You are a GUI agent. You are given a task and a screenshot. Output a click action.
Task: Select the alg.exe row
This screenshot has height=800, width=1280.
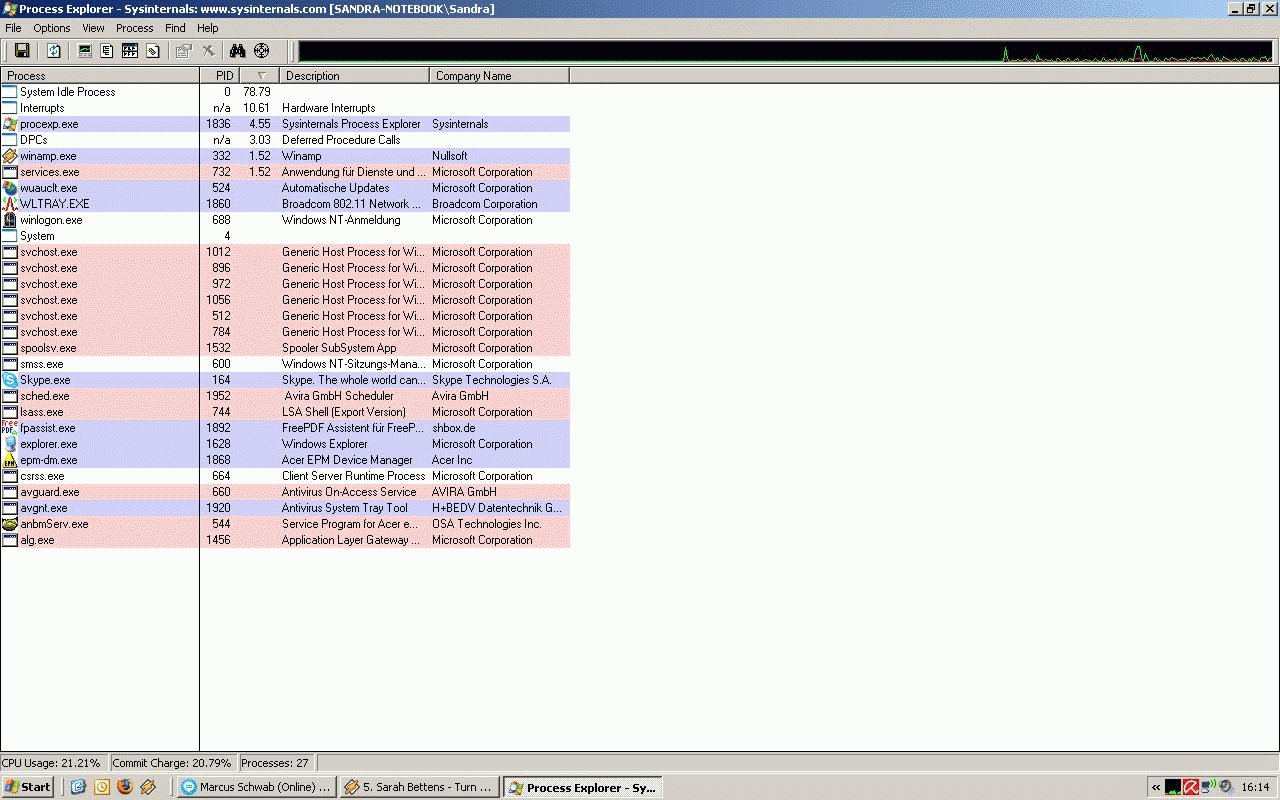285,540
